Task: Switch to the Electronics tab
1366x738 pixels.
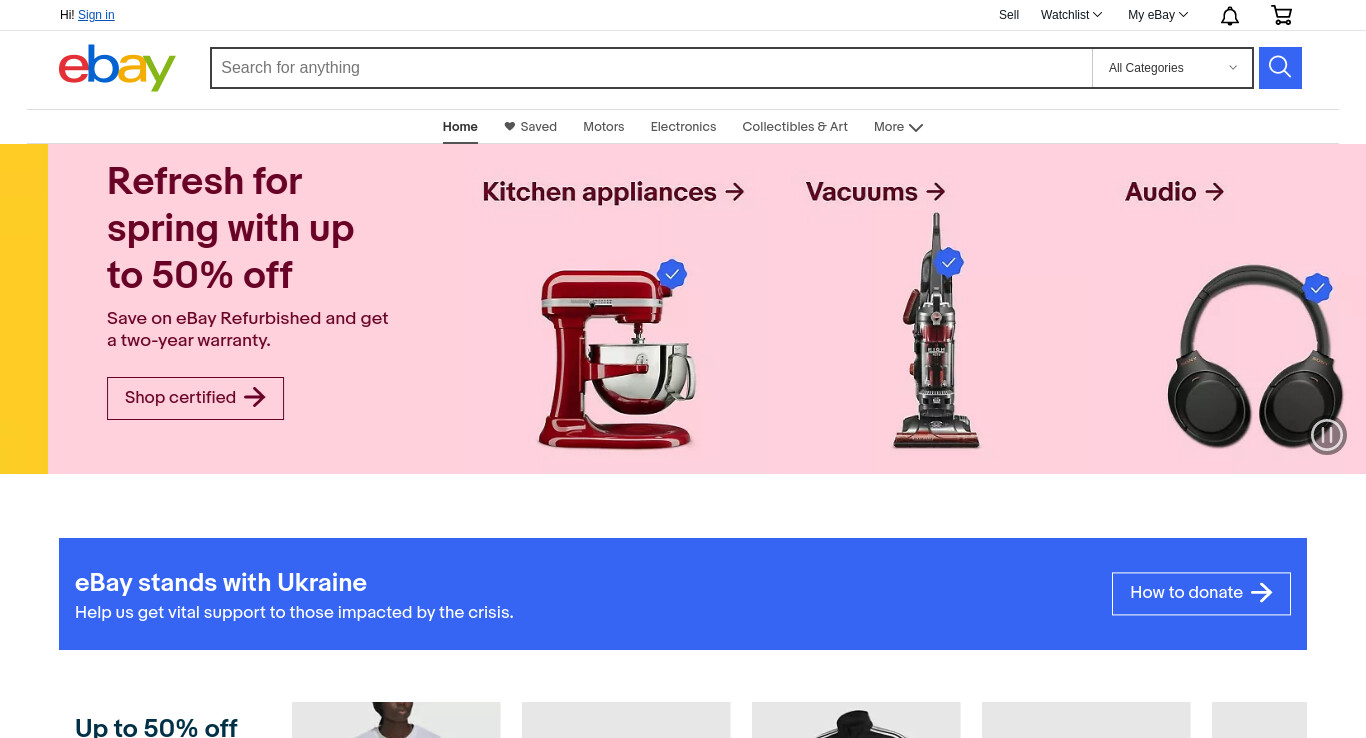Action: [683, 127]
